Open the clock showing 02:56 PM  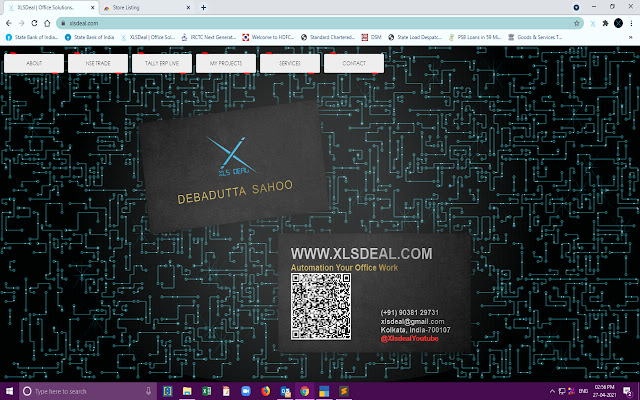pyautogui.click(x=604, y=391)
